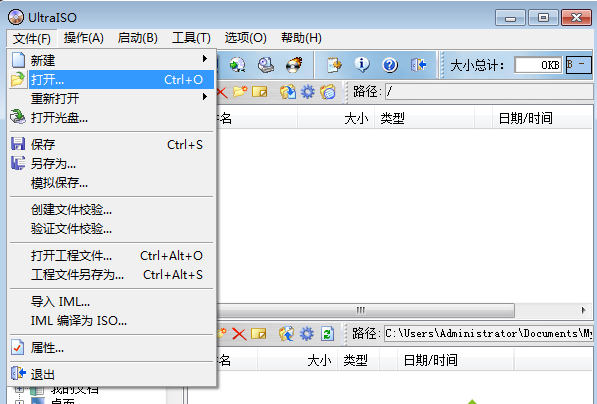Sort ISO pane by 日期/时间 column
This screenshot has width=597, height=404.
(x=542, y=119)
